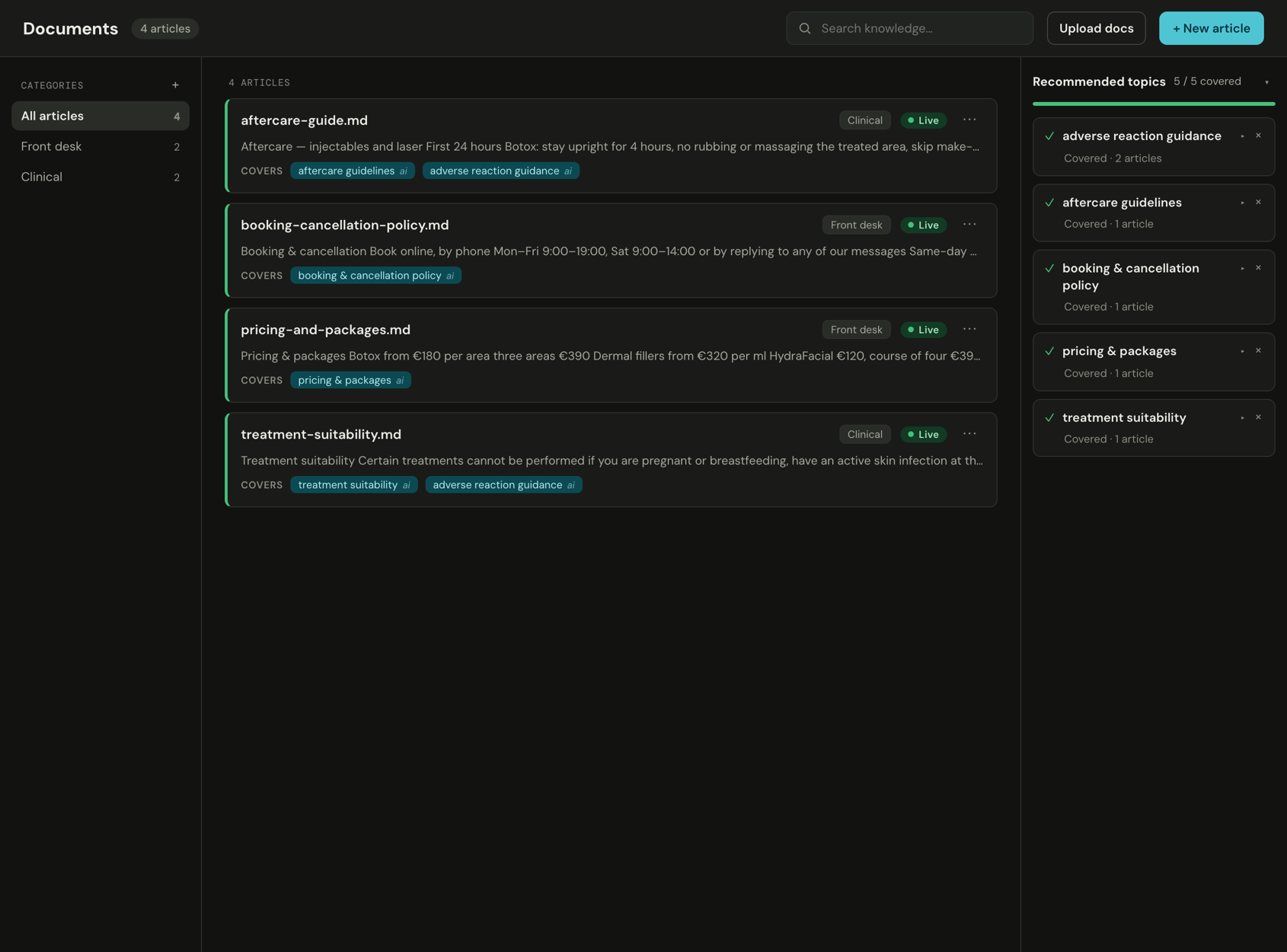Click Live status on treatment-suitability.md
The height and width of the screenshot is (952, 1287).
click(x=923, y=434)
